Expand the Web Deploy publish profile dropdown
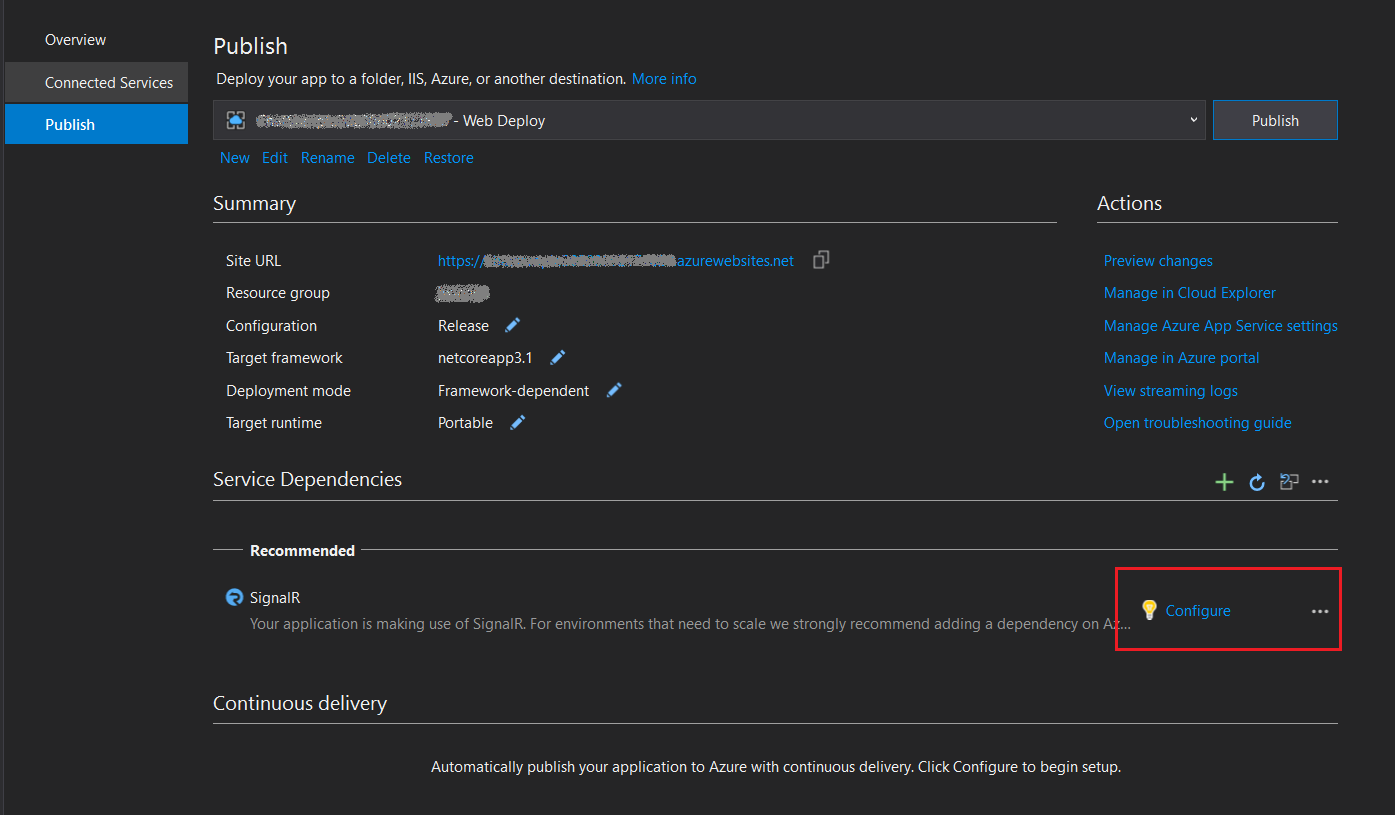This screenshot has width=1395, height=815. [x=1193, y=120]
